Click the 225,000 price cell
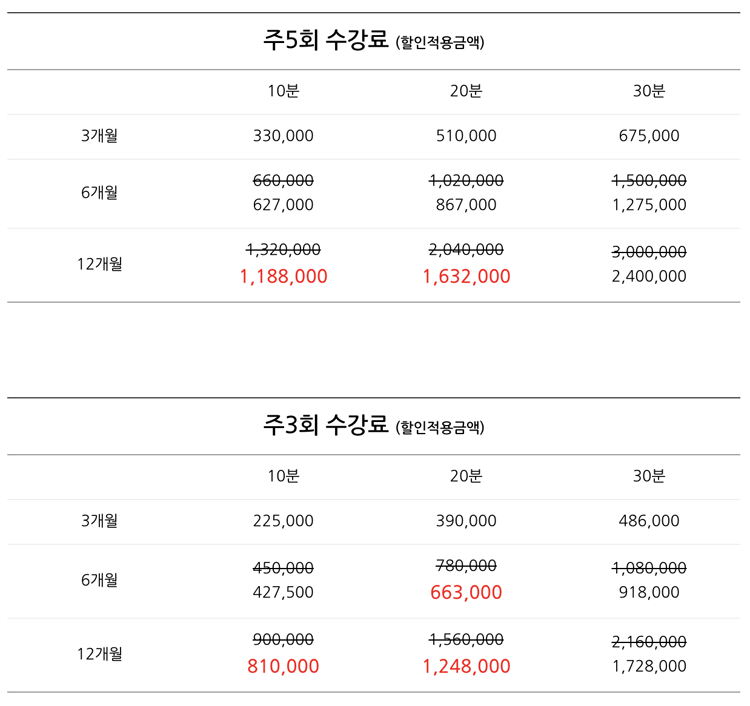 pyautogui.click(x=283, y=521)
